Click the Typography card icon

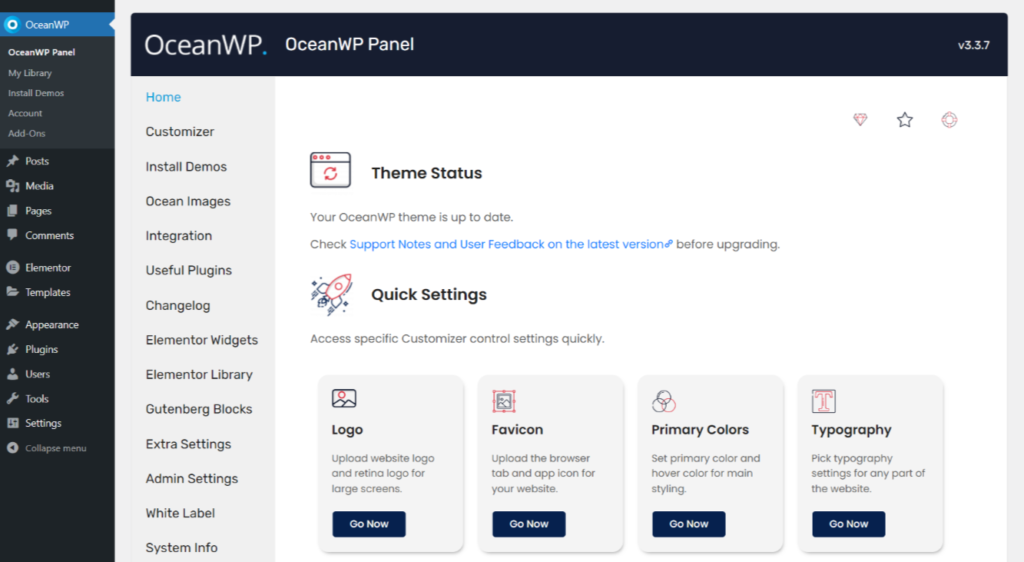click(x=824, y=401)
